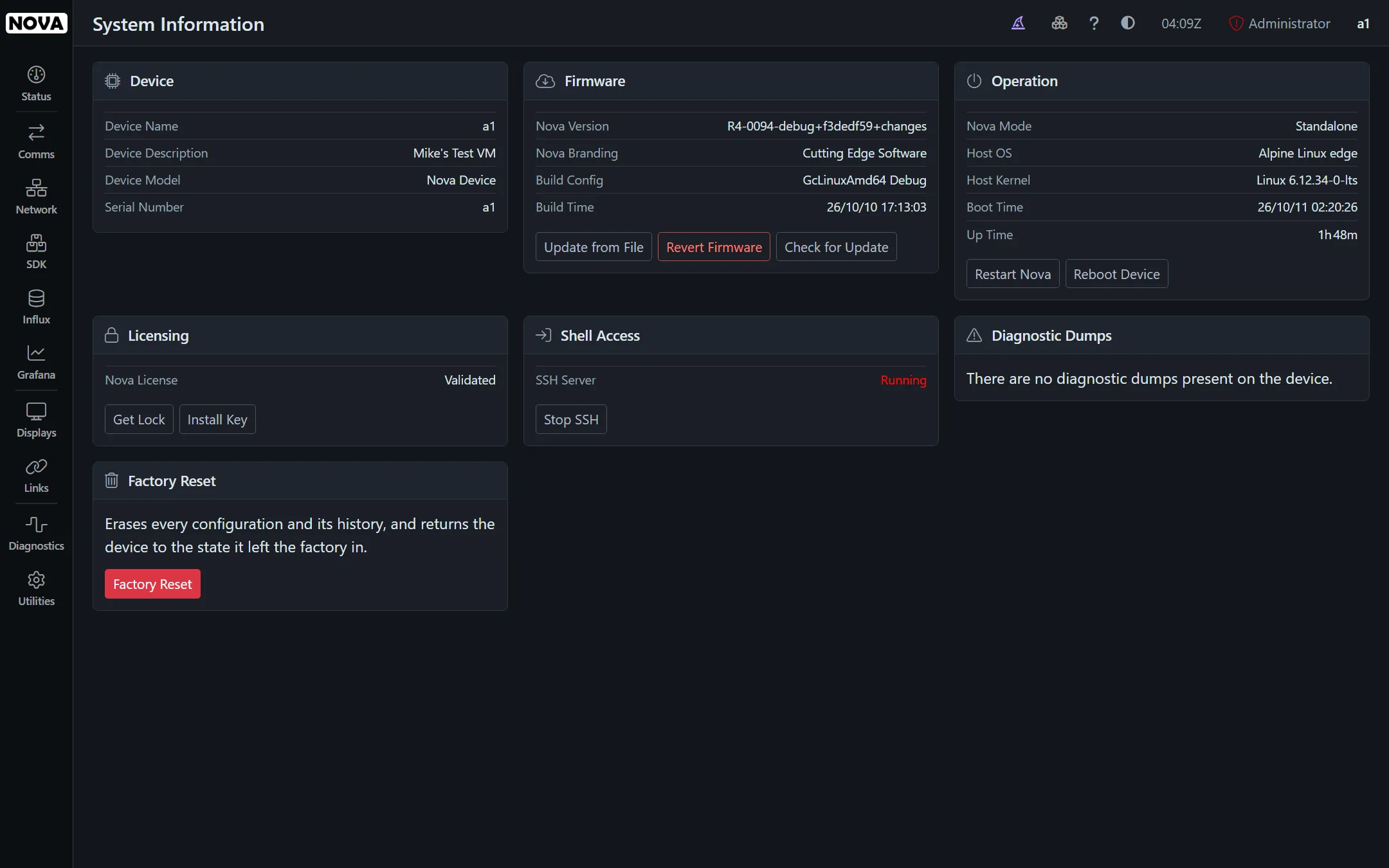Open the Displays sidebar item
This screenshot has width=1389, height=868.
click(36, 420)
